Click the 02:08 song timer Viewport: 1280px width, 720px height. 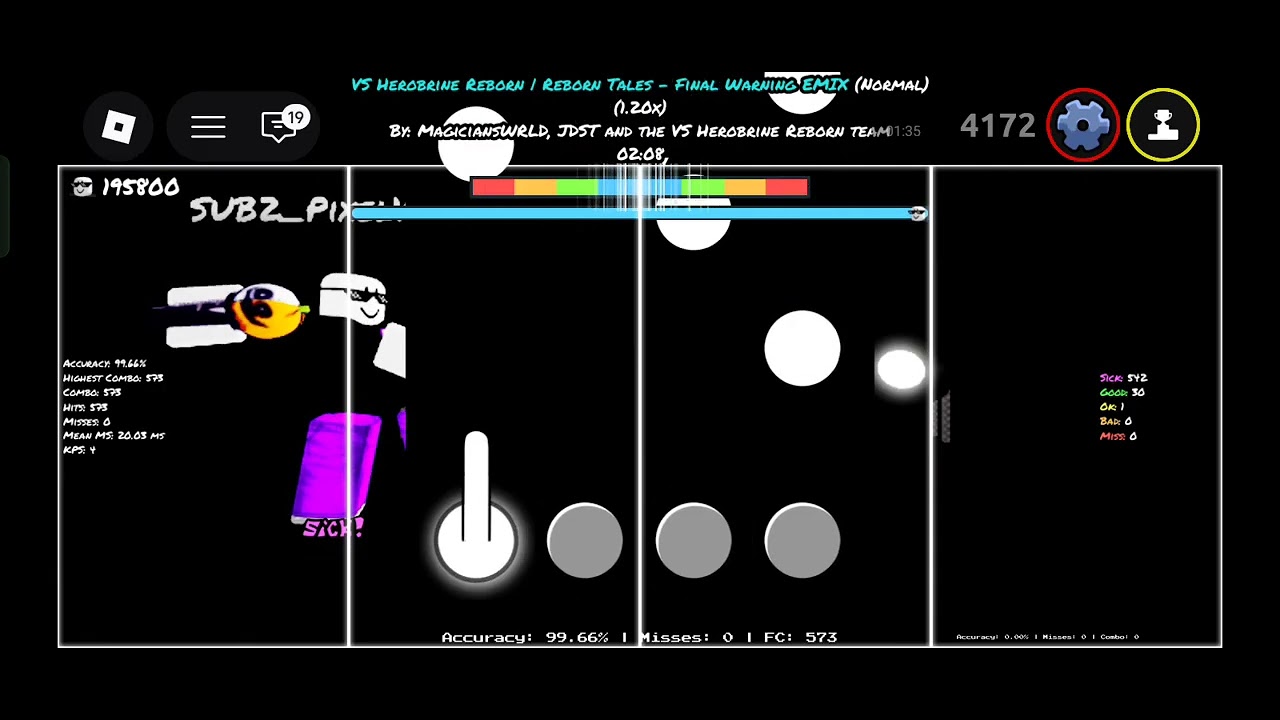pyautogui.click(x=641, y=154)
